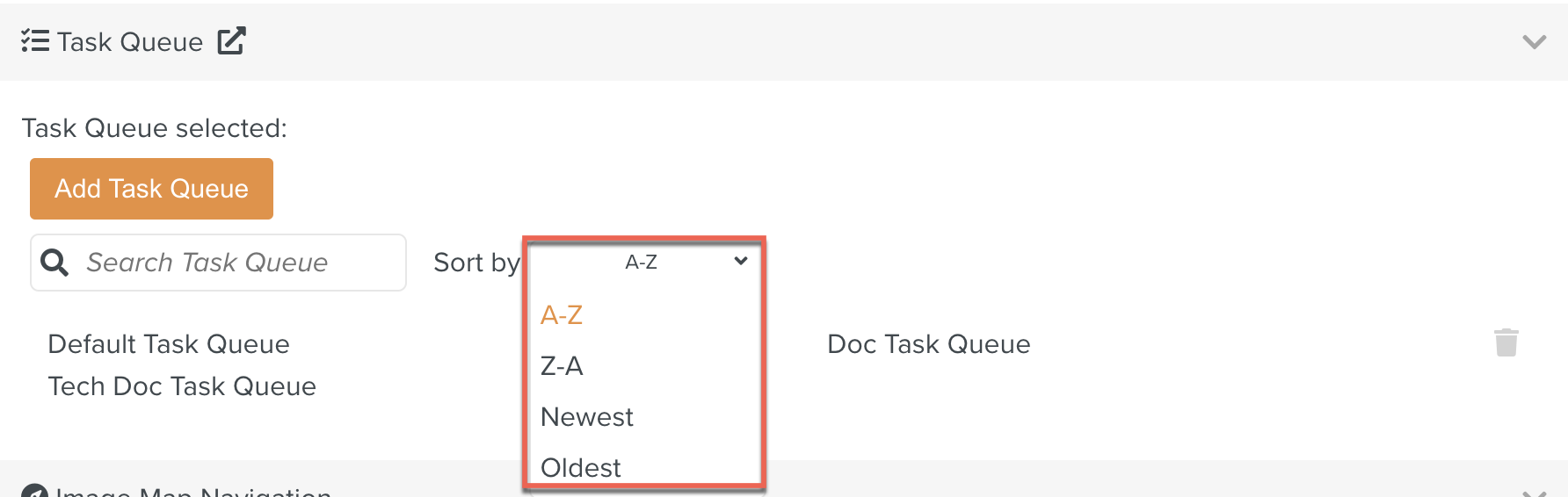Open the Sort by A-Z dropdown
Screen dimensions: 1568x497
642,262
